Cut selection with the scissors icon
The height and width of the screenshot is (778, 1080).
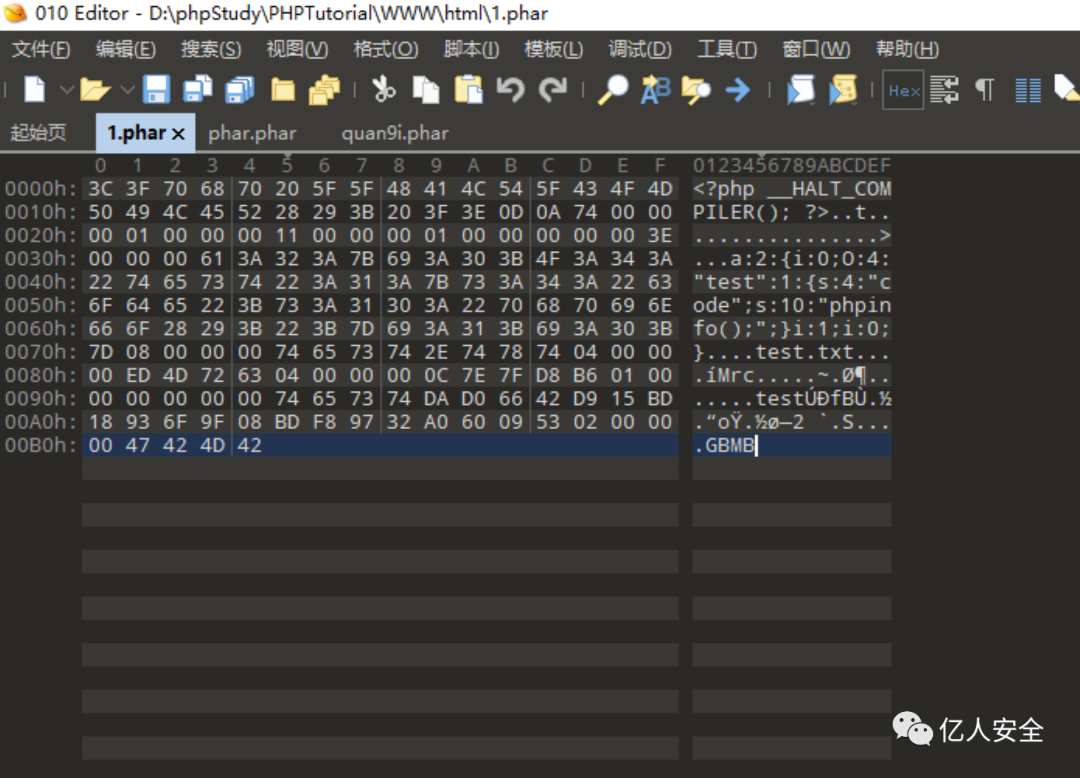384,90
